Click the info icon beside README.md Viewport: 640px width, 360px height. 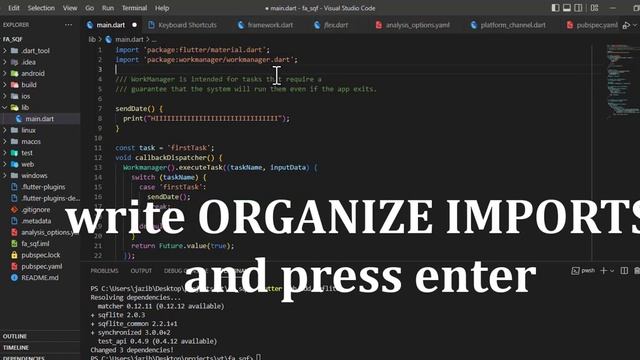[14, 278]
